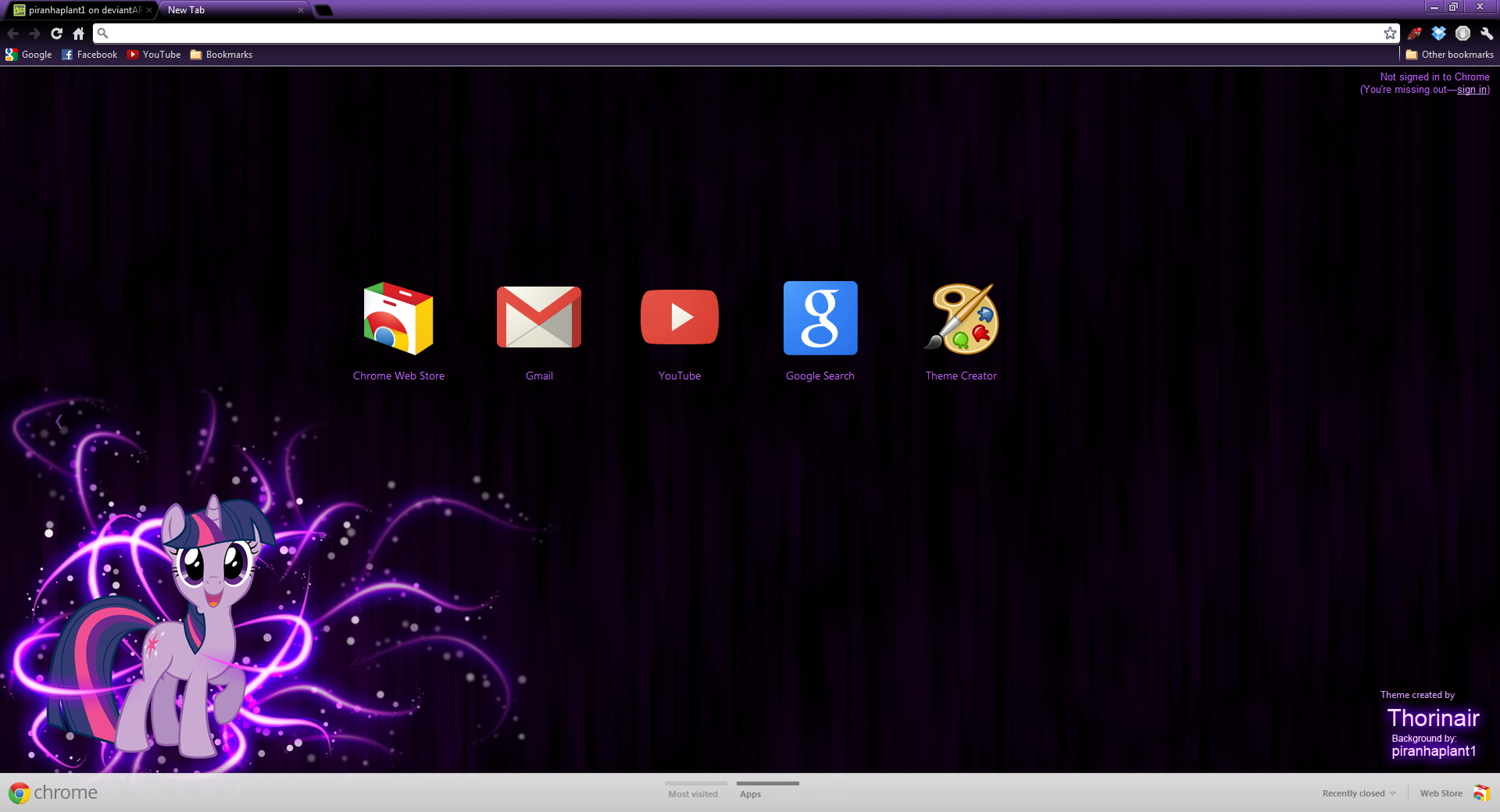Open the Bookmarks folder

221,55
